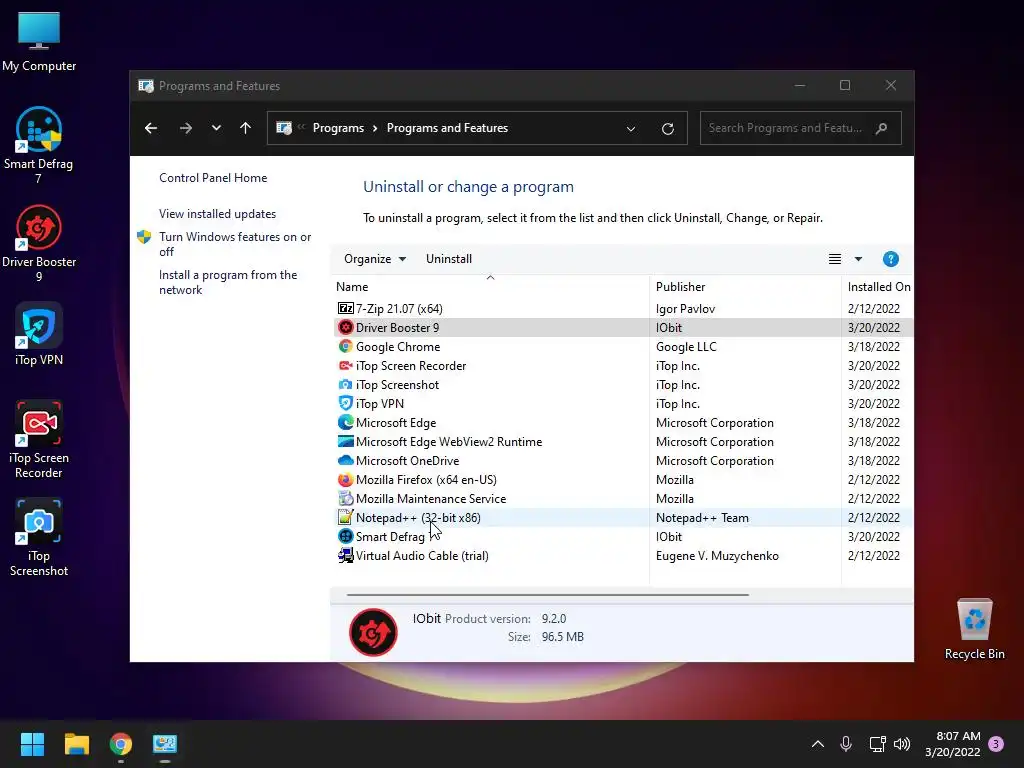
Task: Sort by the Publisher column header
Action: click(745, 286)
